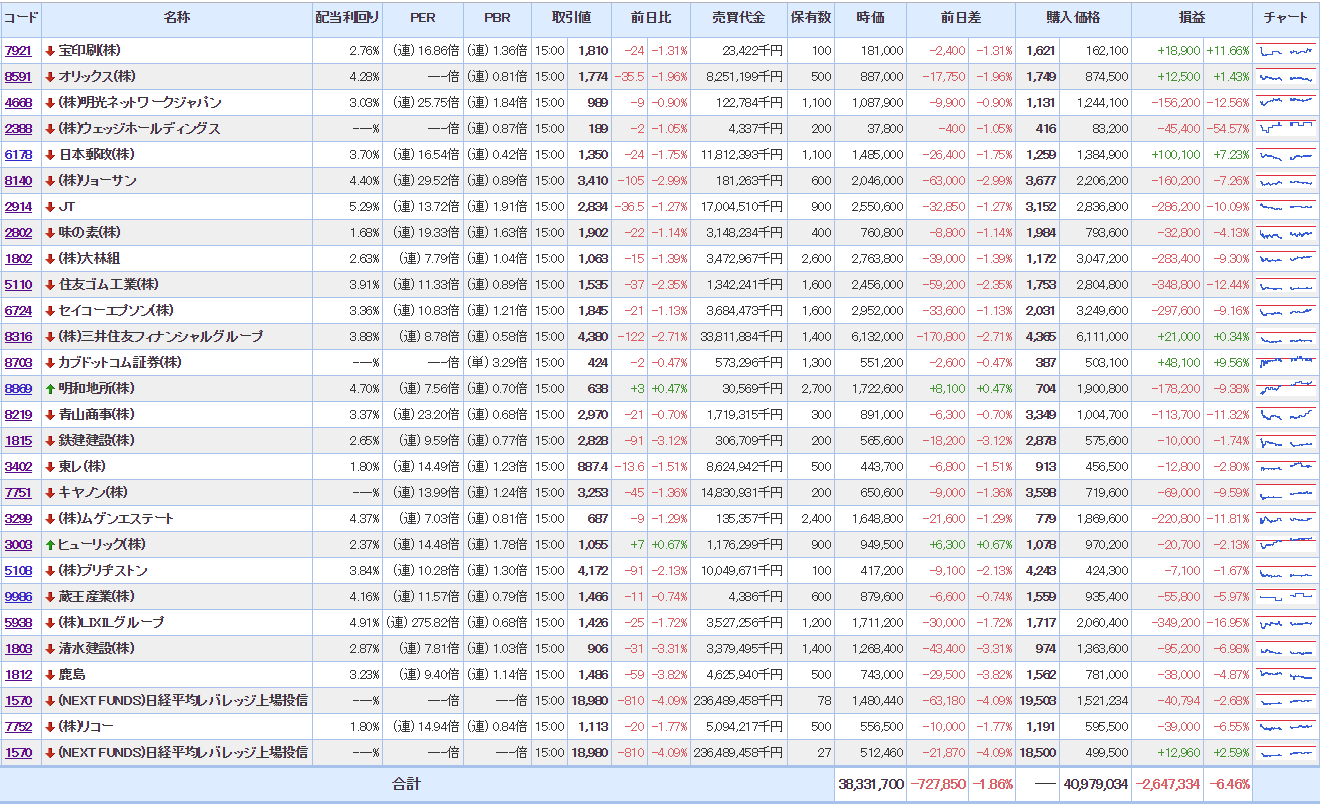This screenshot has height=804, width=1320.
Task: Click the PER column header
Action: [423, 18]
